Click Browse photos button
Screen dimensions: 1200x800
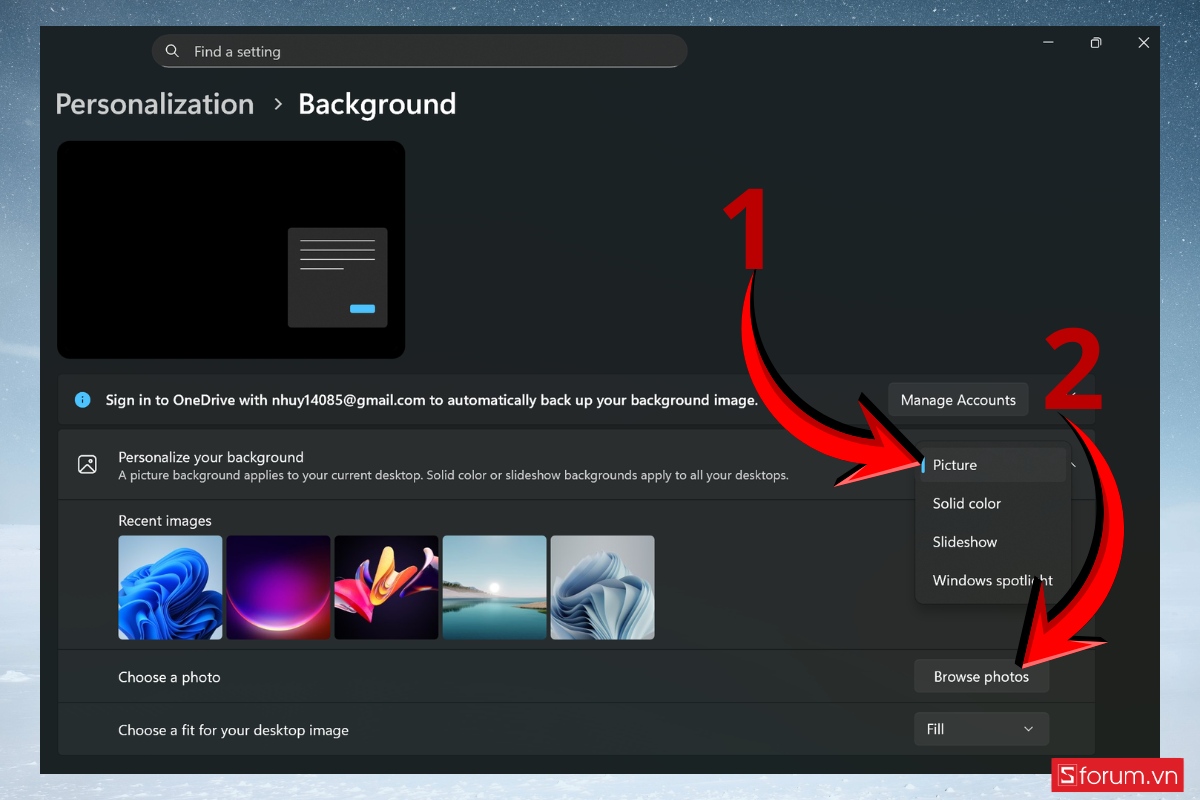click(981, 677)
